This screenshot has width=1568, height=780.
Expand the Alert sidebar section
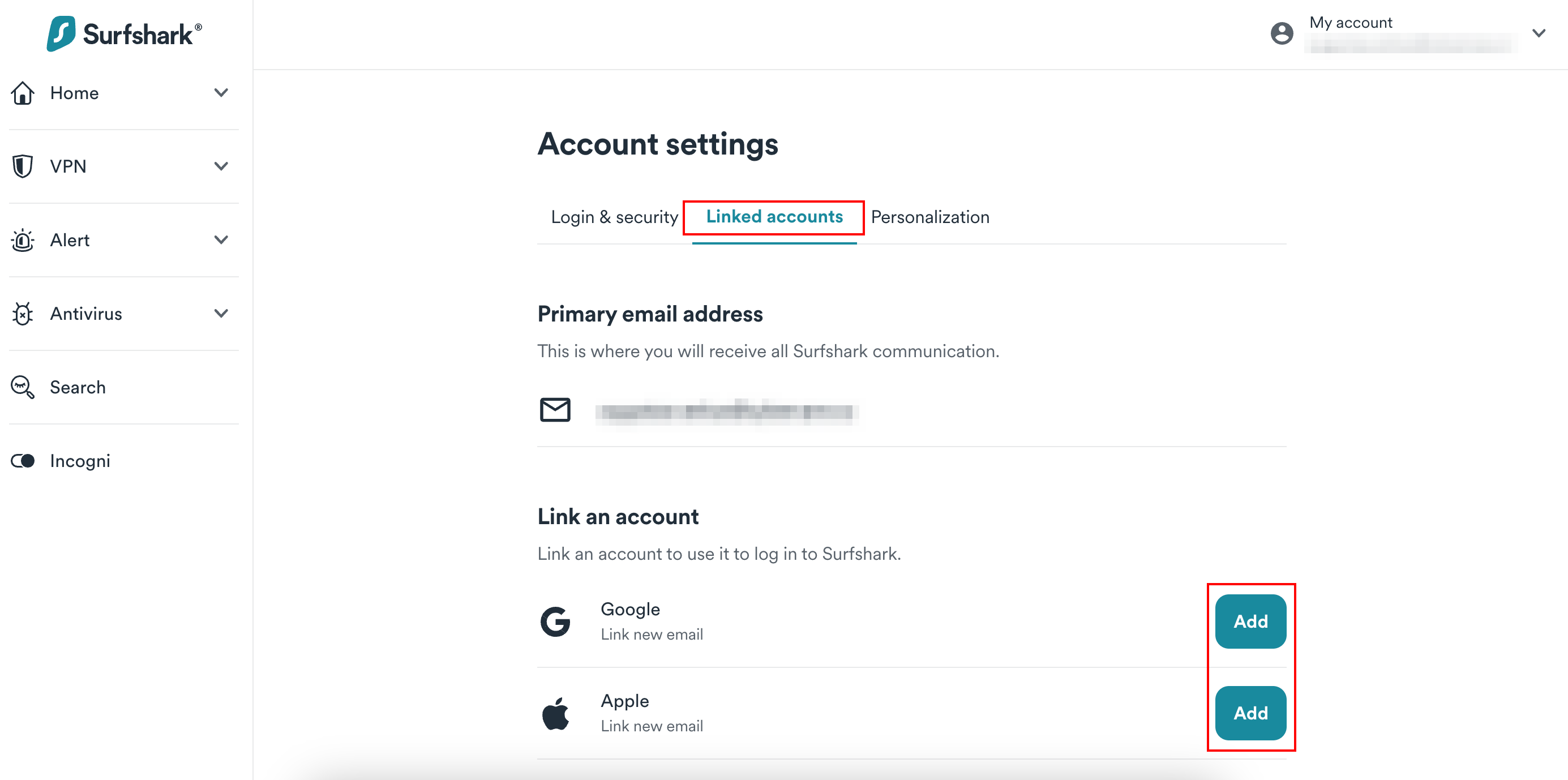tap(221, 240)
